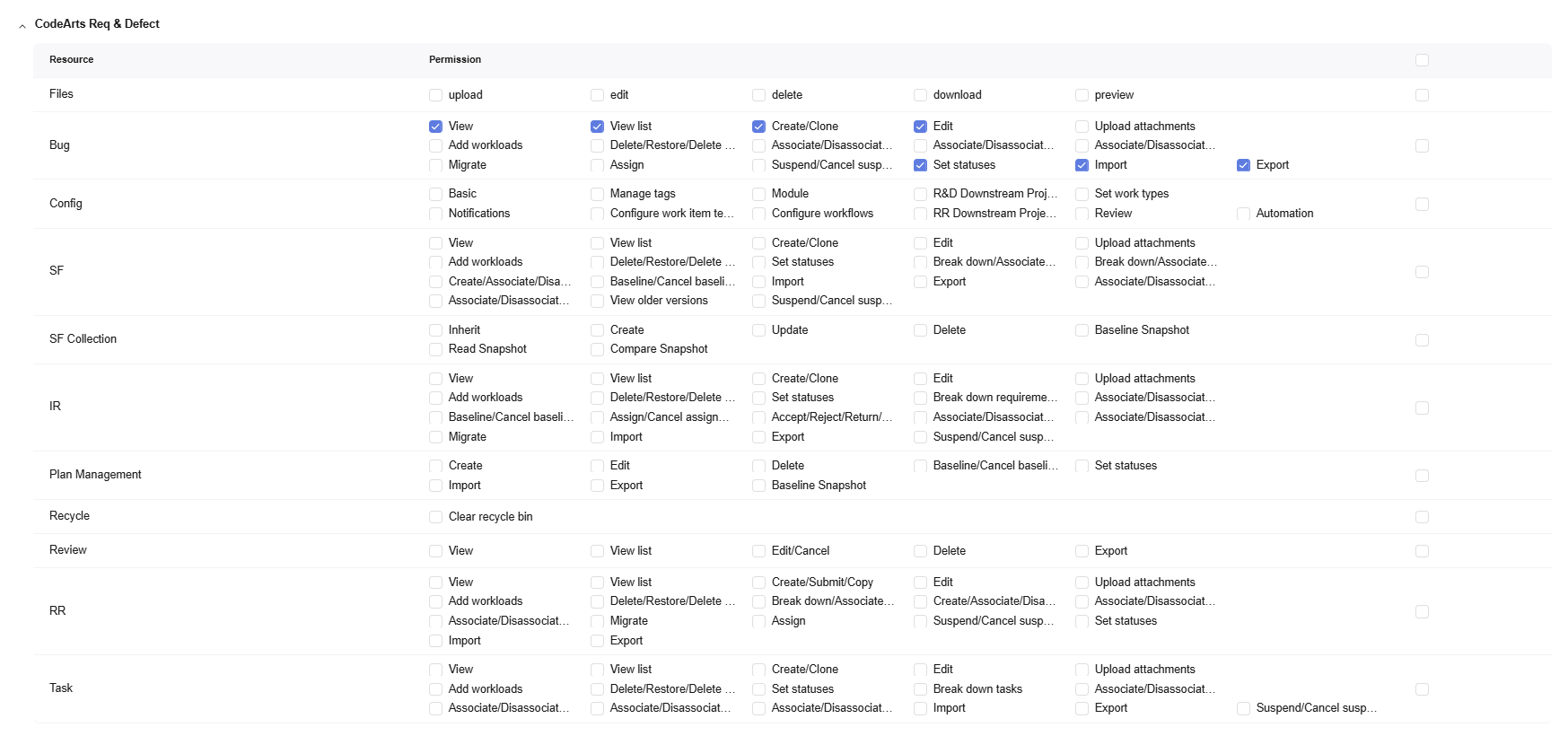
Task: Enable Set statuses in the SF row
Action: [x=758, y=262]
